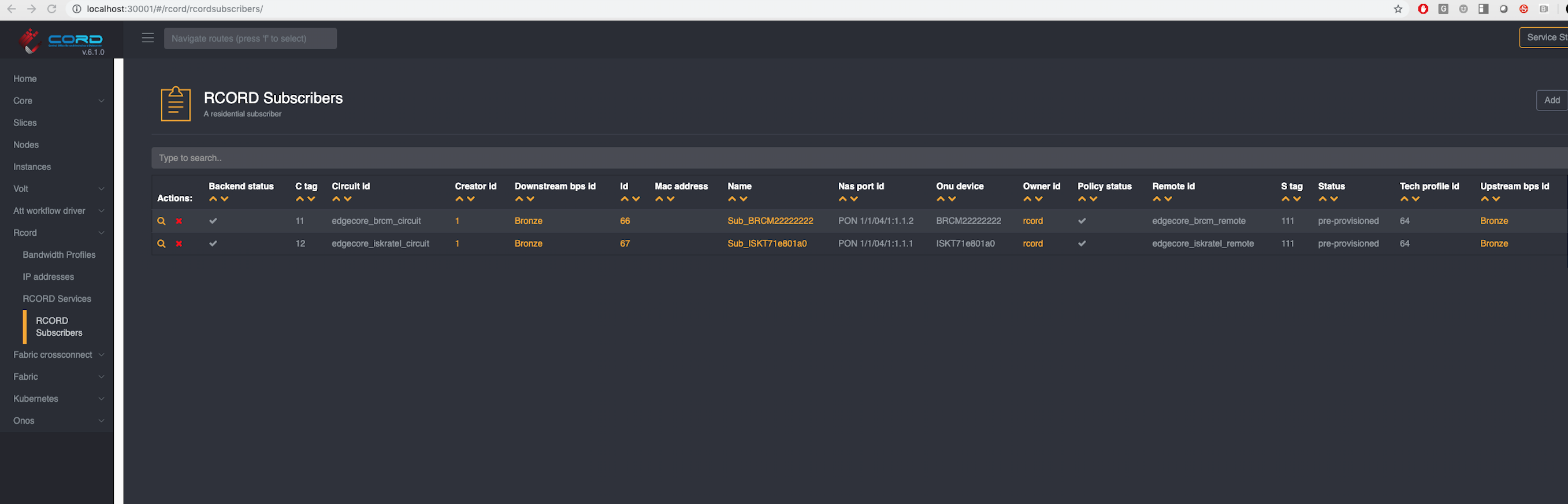
Task: Sort Name column descending arrow
Action: (x=743, y=199)
